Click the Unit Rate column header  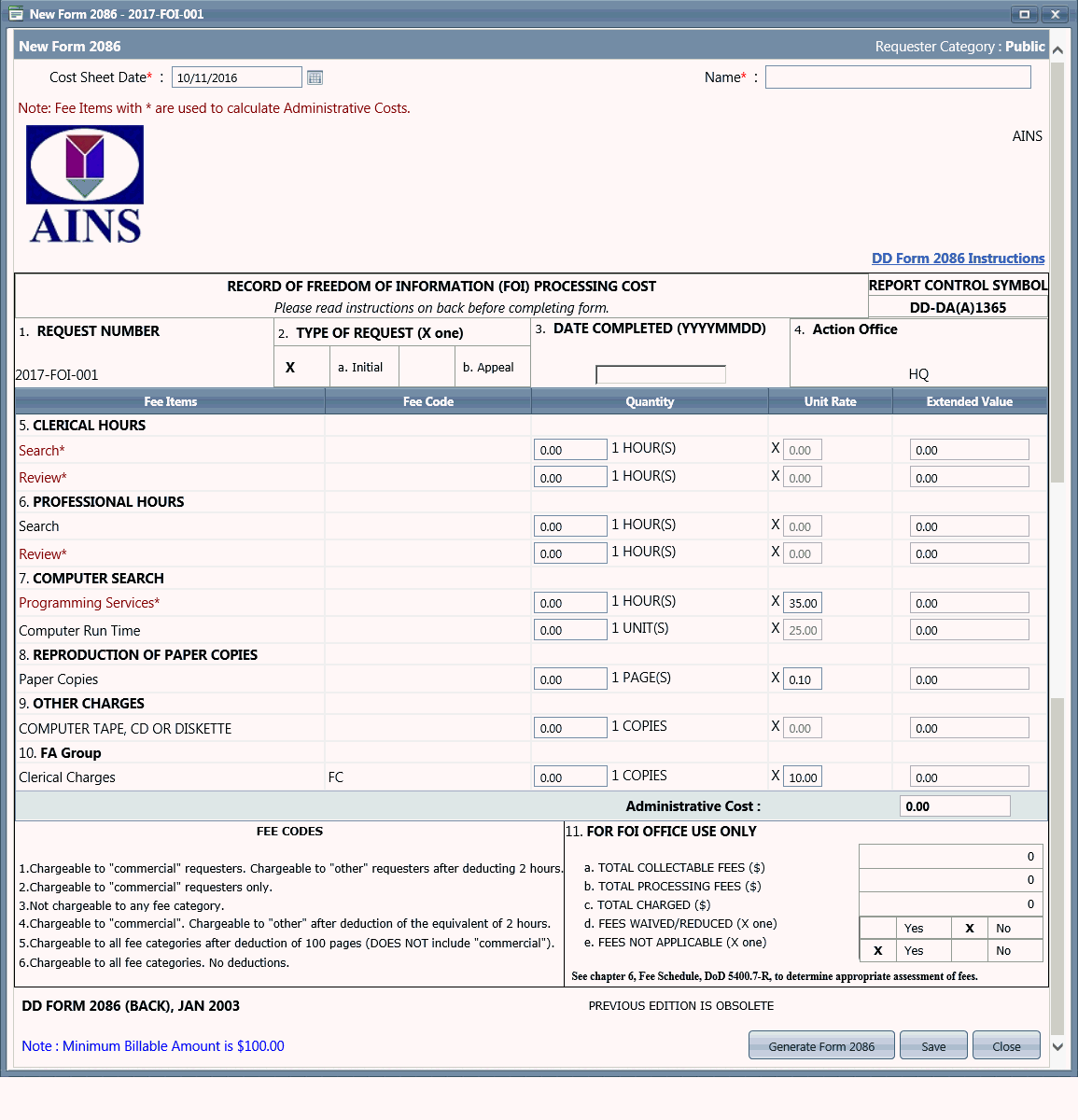point(831,401)
